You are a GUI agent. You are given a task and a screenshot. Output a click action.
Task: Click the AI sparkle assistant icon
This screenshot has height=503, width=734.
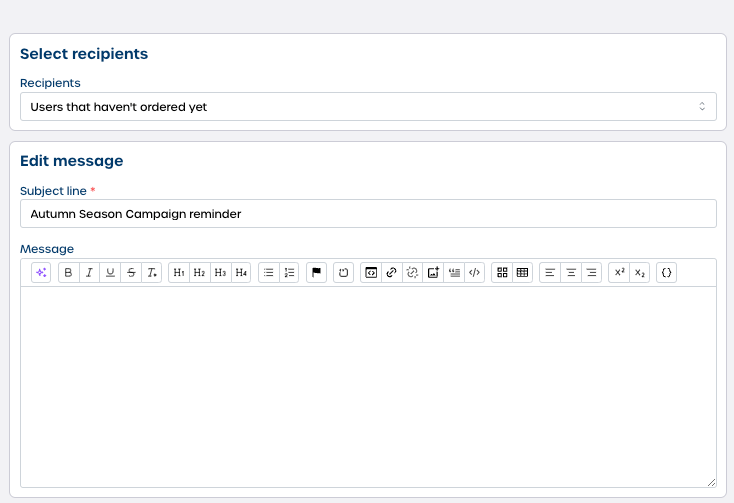(41, 272)
